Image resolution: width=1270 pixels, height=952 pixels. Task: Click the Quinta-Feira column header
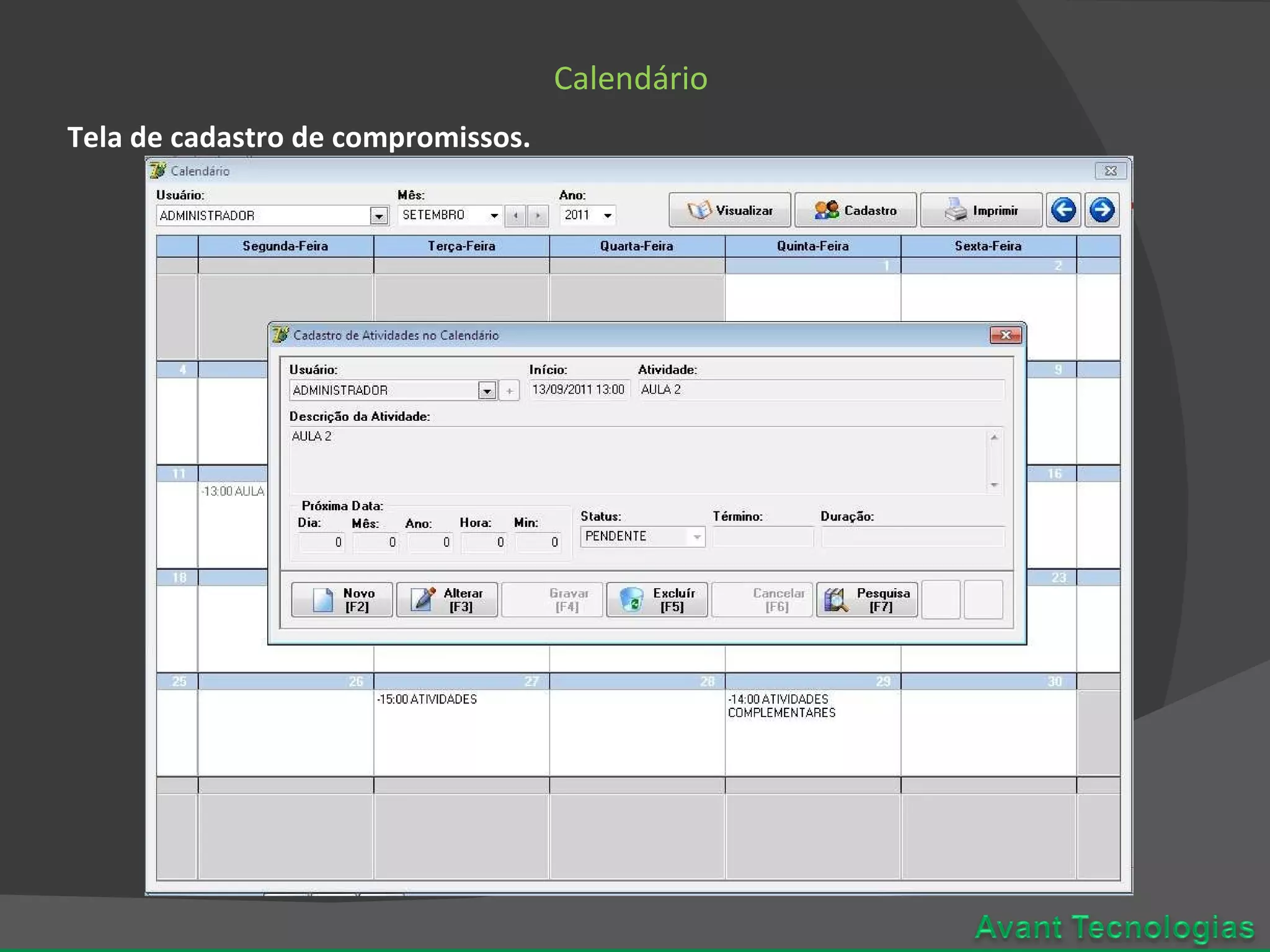(x=813, y=246)
